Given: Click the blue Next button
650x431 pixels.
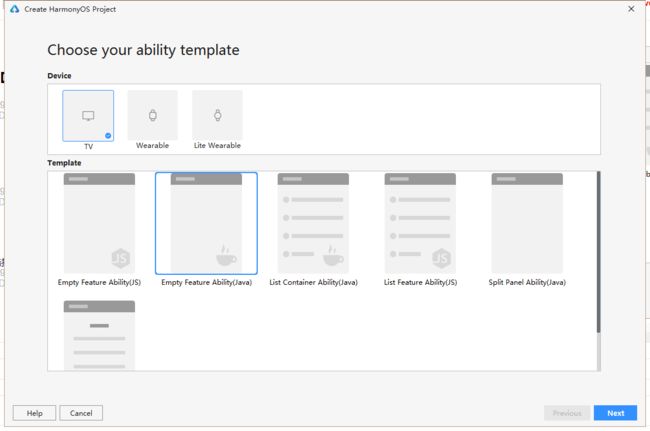Looking at the screenshot, I should point(615,413).
